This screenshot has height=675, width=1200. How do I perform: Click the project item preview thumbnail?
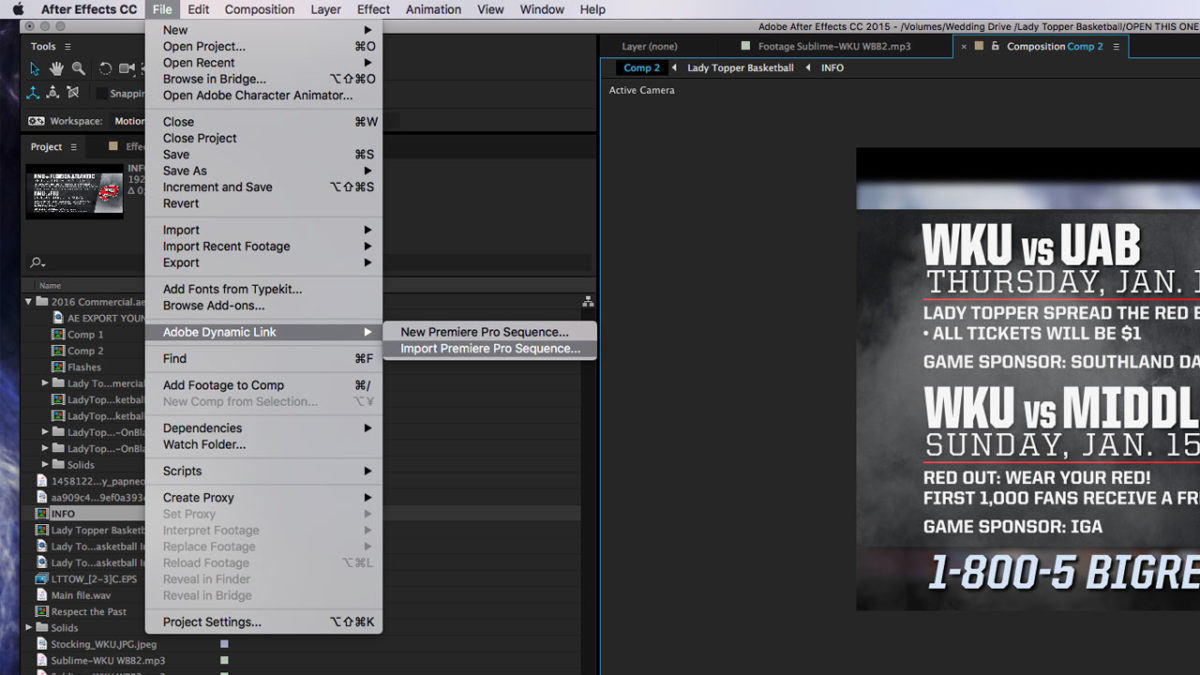pos(74,190)
